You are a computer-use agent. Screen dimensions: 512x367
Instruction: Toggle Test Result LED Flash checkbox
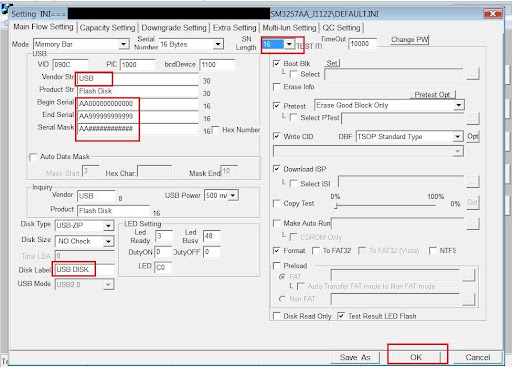[x=341, y=316]
